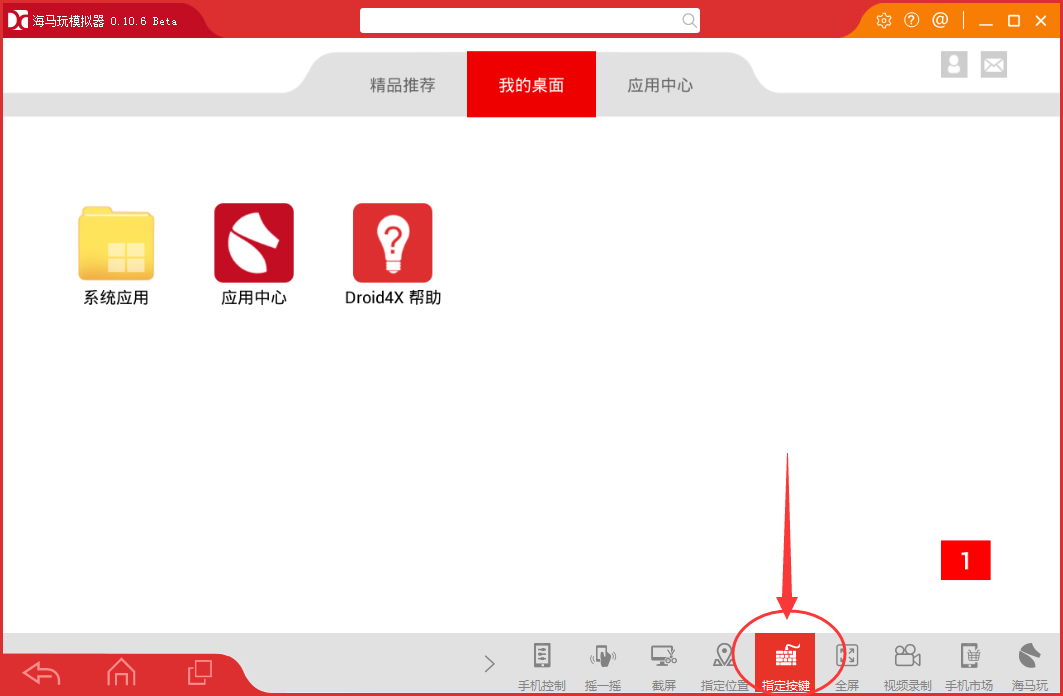This screenshot has width=1063, height=696.
Task: Open the help question mark
Action: pyautogui.click(x=911, y=19)
